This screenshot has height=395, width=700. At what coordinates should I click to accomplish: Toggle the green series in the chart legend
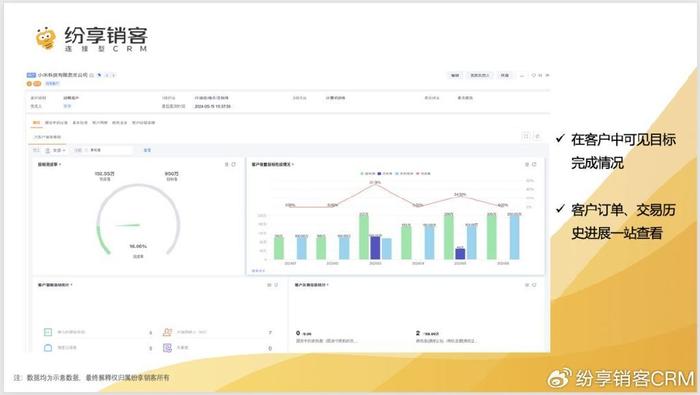[368, 173]
